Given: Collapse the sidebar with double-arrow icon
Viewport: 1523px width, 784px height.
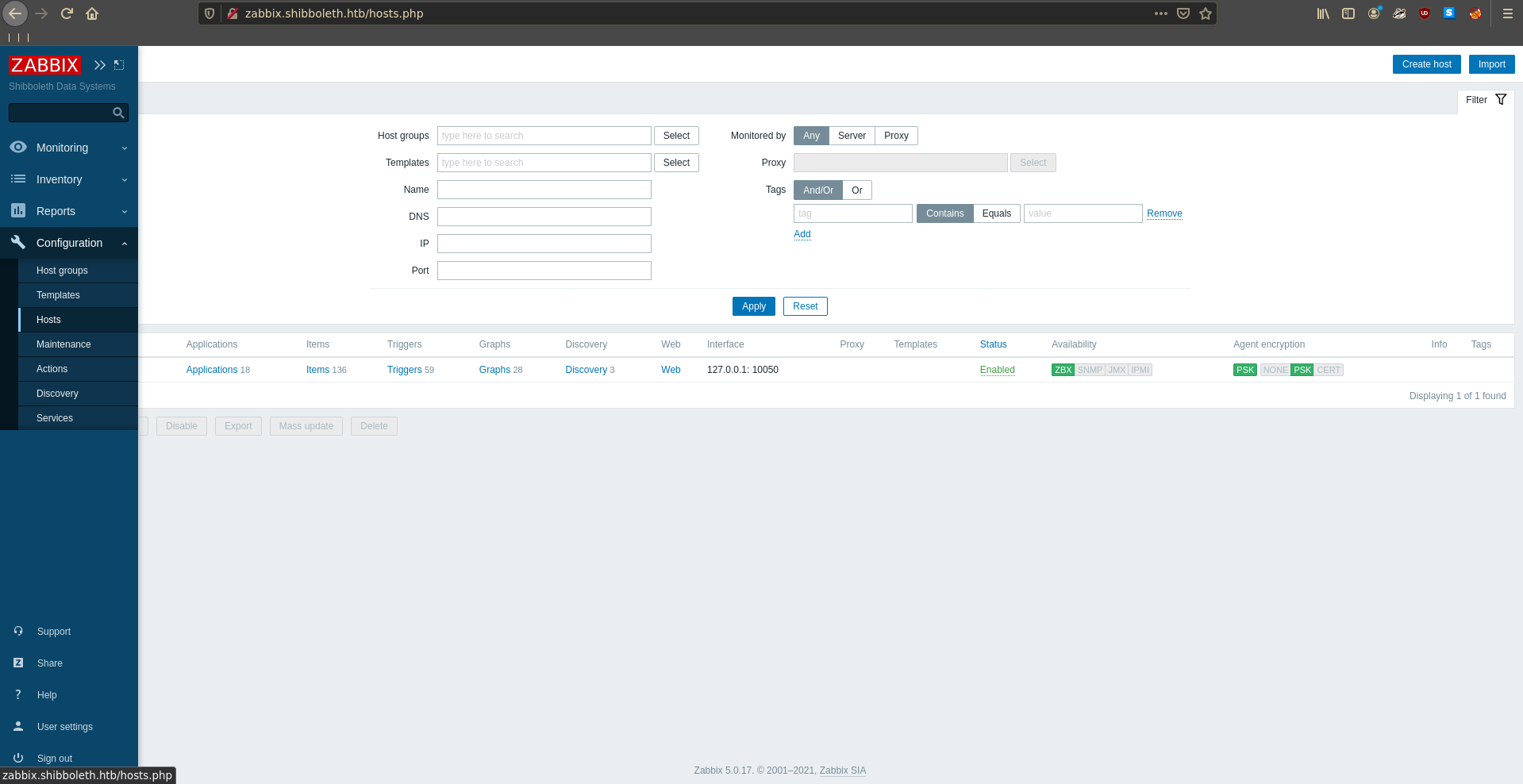Looking at the screenshot, I should [99, 65].
